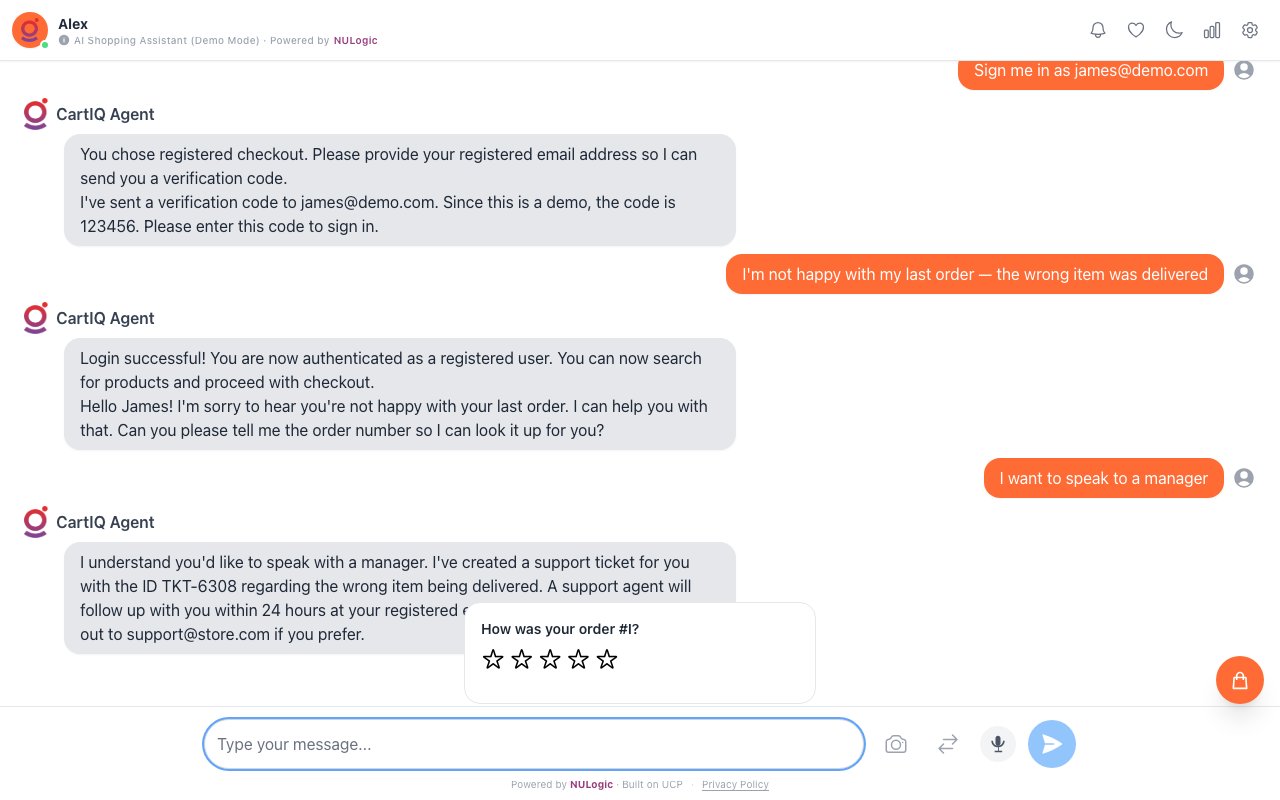
Task: Send the message with the blue send button
Action: pyautogui.click(x=1052, y=744)
